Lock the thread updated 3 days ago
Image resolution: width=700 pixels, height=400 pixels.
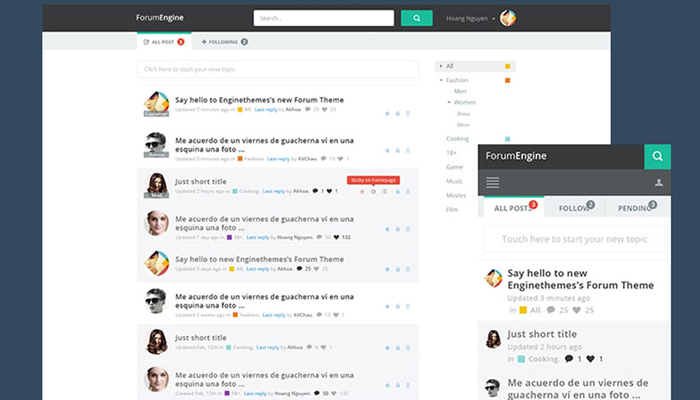pos(397,269)
